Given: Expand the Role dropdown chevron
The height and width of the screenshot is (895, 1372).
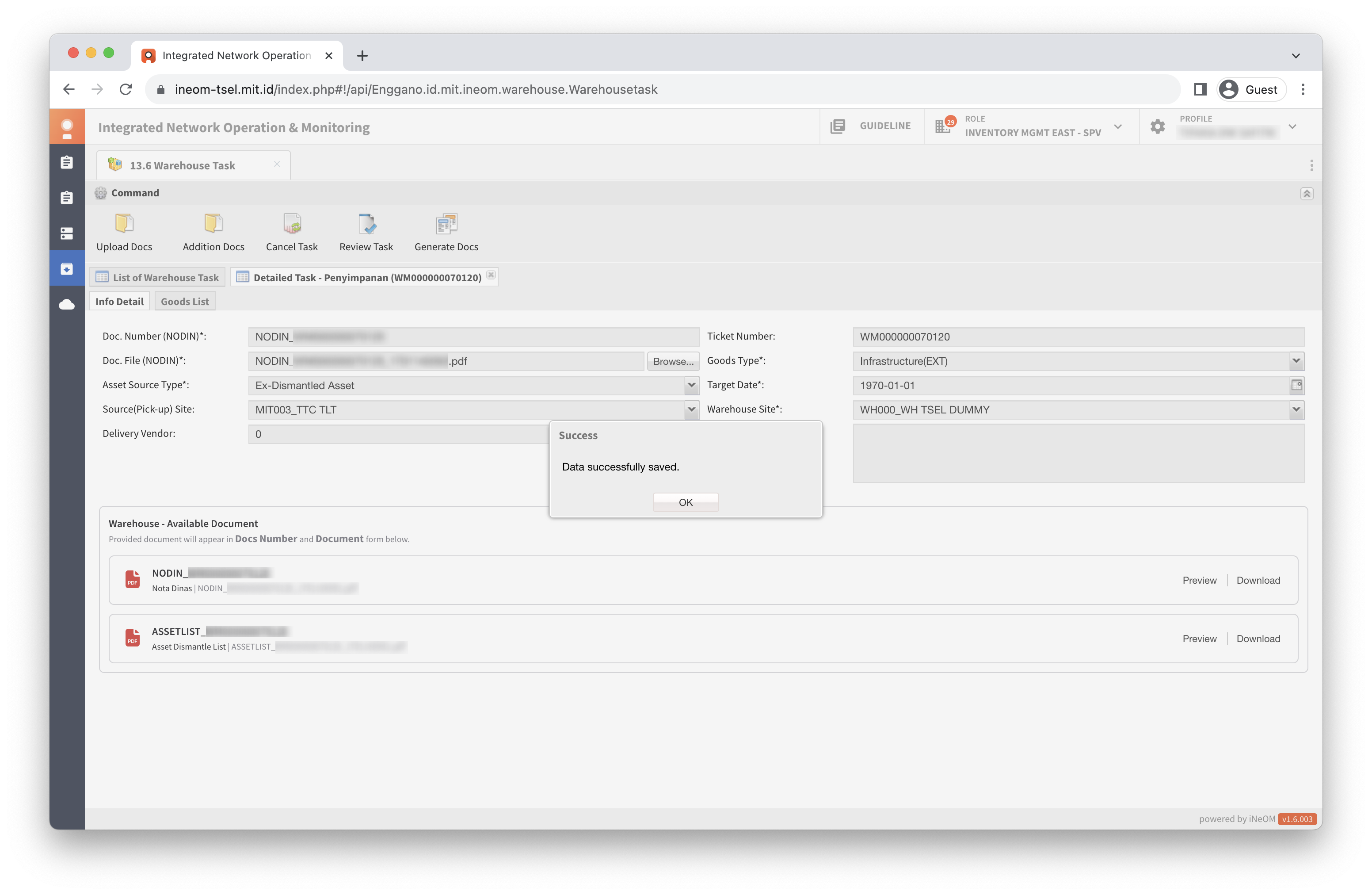Looking at the screenshot, I should pyautogui.click(x=1118, y=127).
